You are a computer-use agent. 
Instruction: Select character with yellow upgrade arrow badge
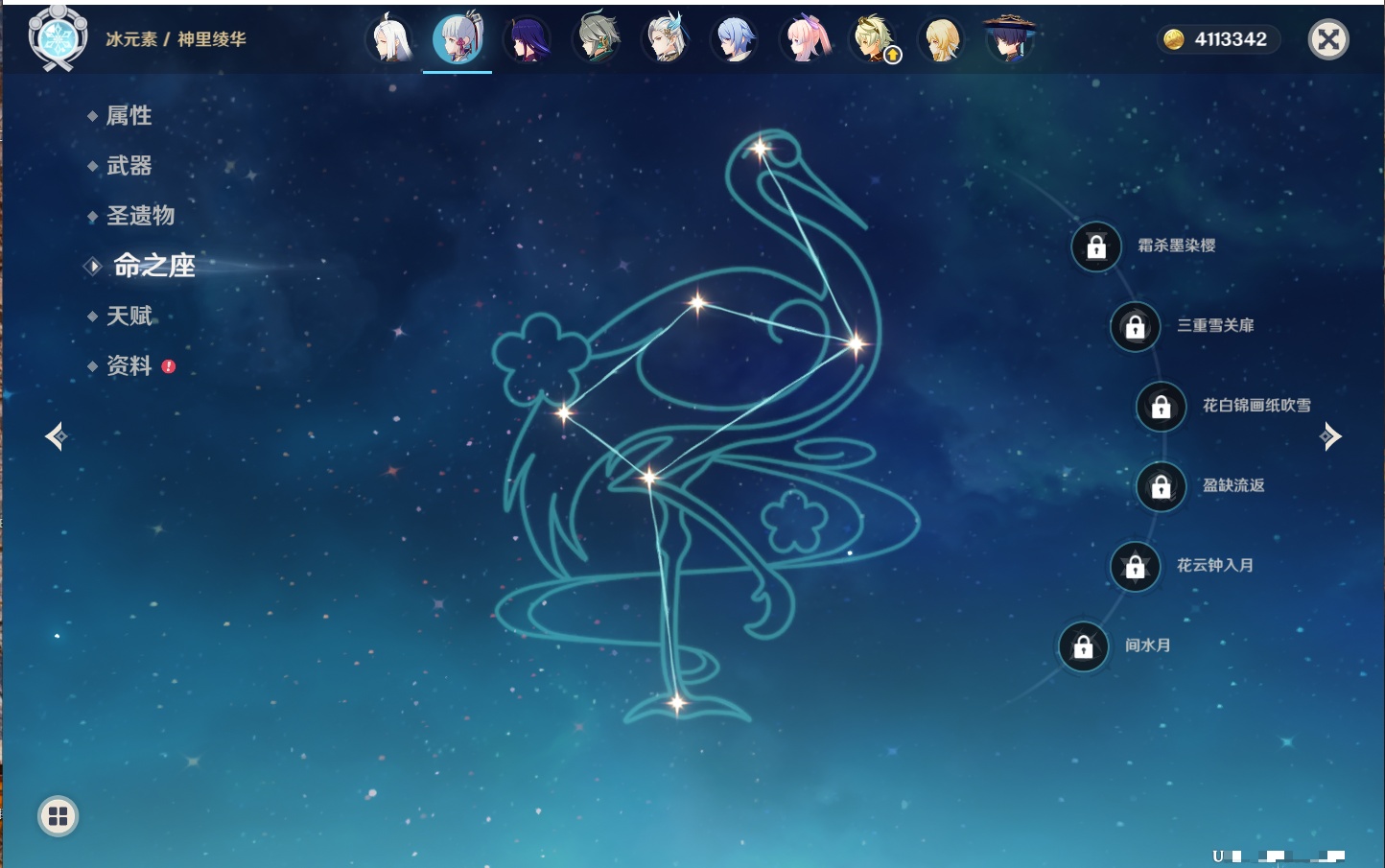coord(873,40)
